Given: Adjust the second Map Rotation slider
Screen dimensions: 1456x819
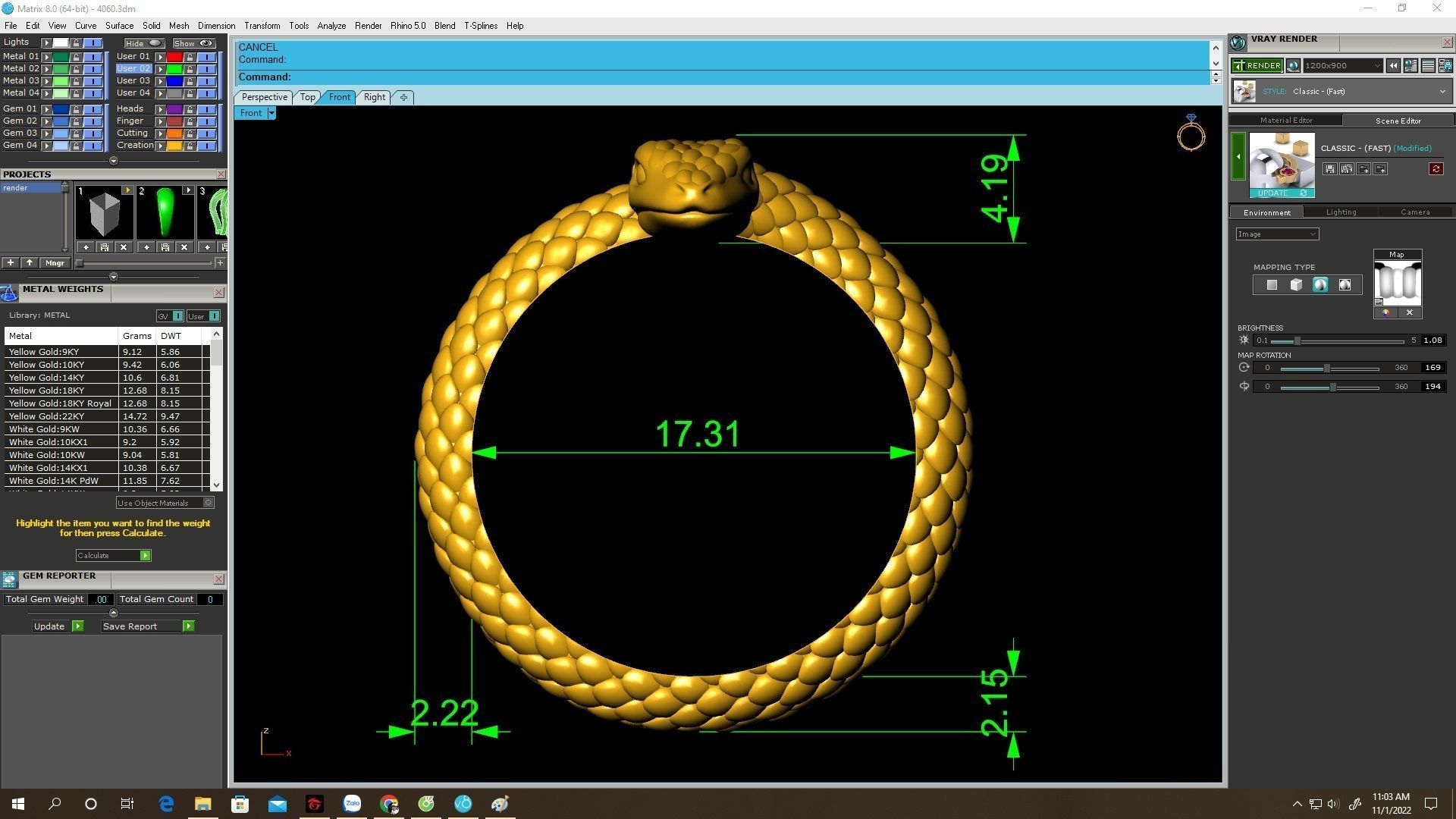Looking at the screenshot, I should click(x=1332, y=387).
